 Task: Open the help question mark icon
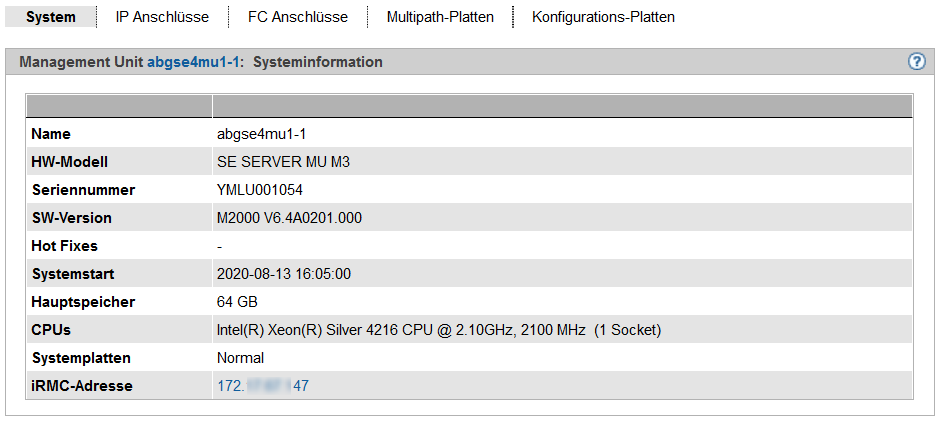click(x=916, y=61)
